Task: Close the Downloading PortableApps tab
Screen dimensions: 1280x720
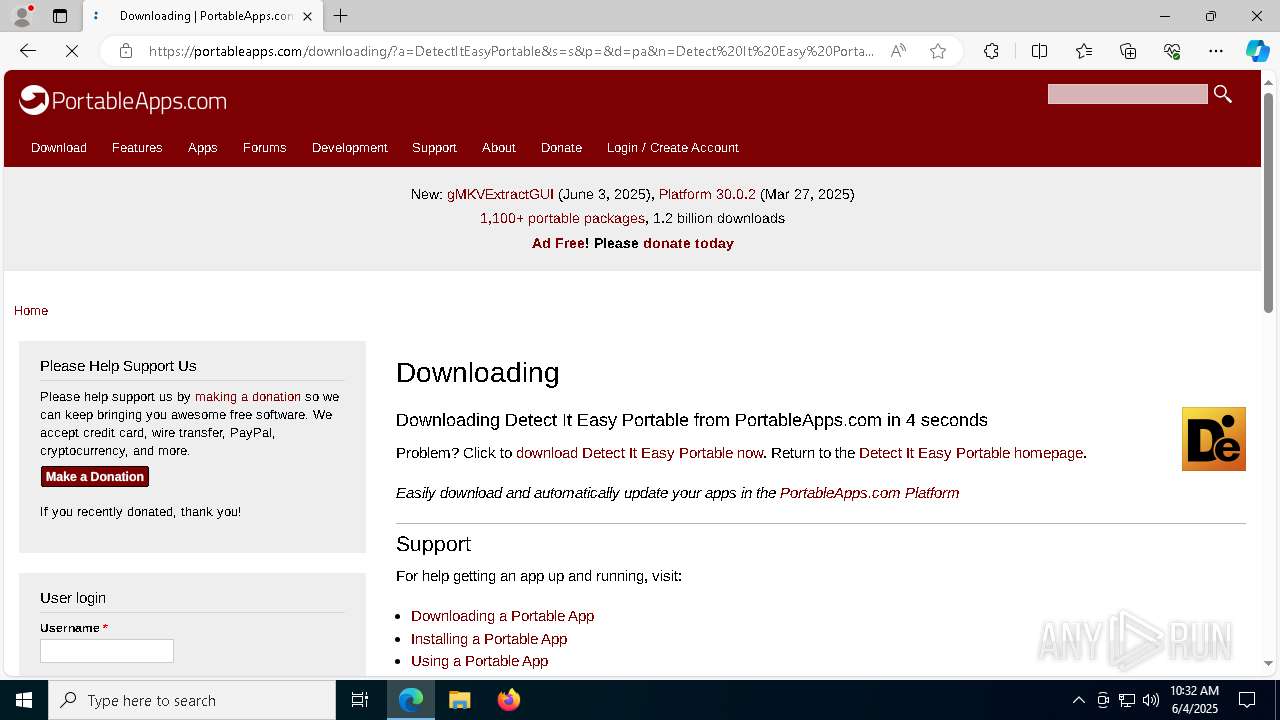Action: (308, 16)
